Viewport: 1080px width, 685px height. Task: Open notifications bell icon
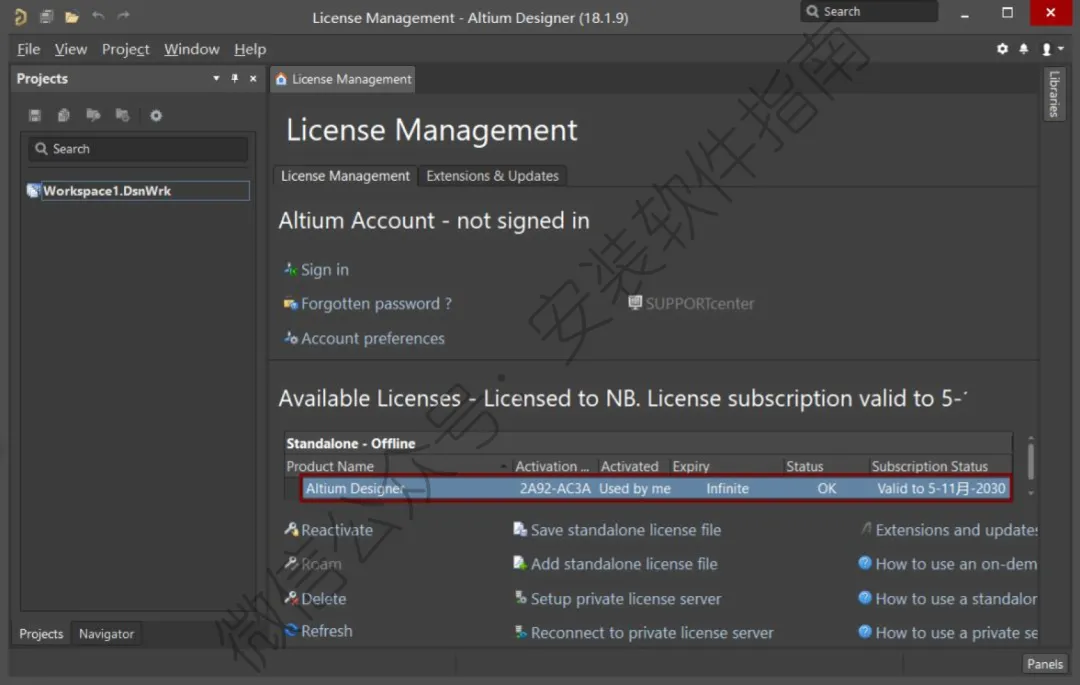click(1024, 49)
